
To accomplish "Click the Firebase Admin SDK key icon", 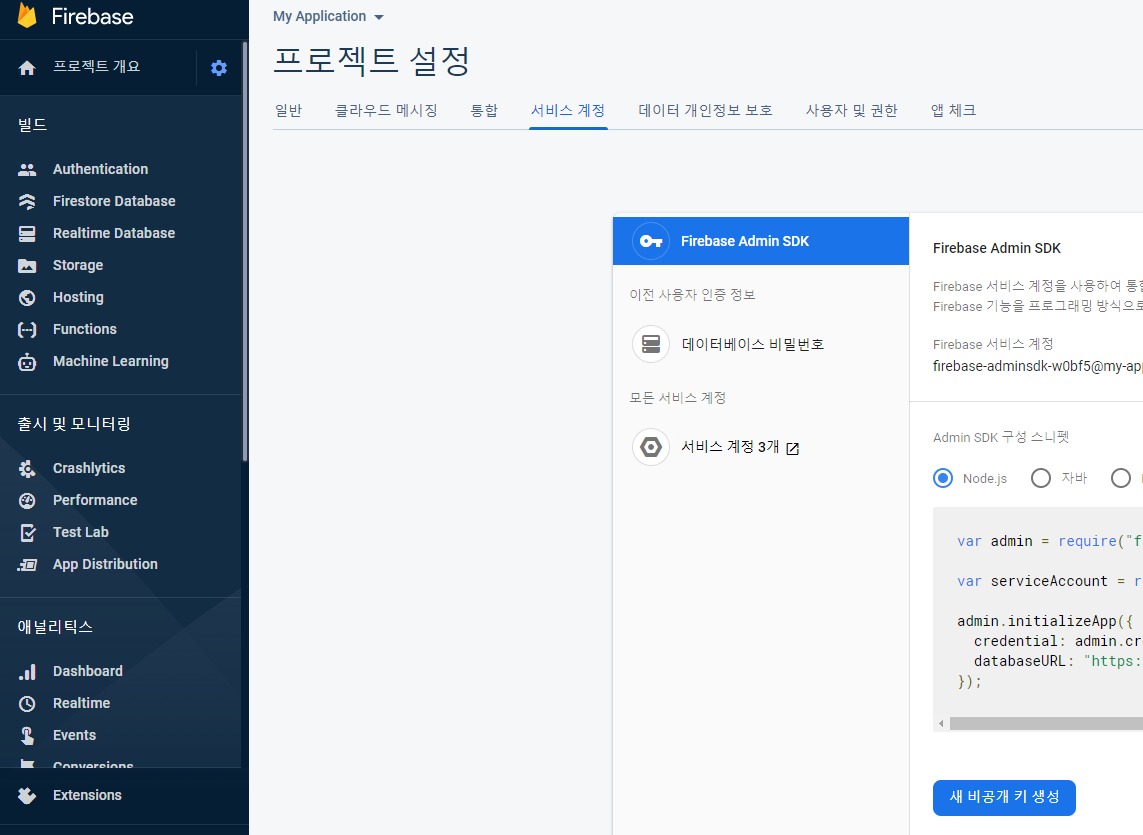I will [651, 241].
